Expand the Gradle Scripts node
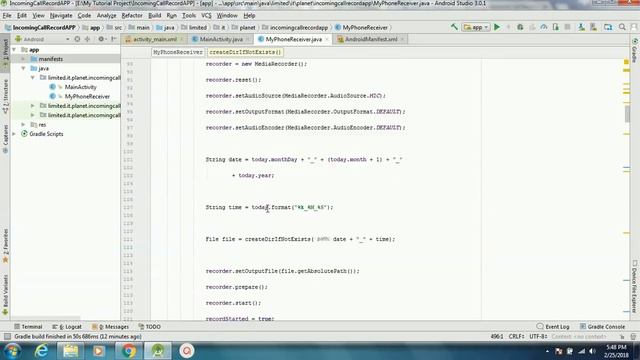 [x=14, y=134]
